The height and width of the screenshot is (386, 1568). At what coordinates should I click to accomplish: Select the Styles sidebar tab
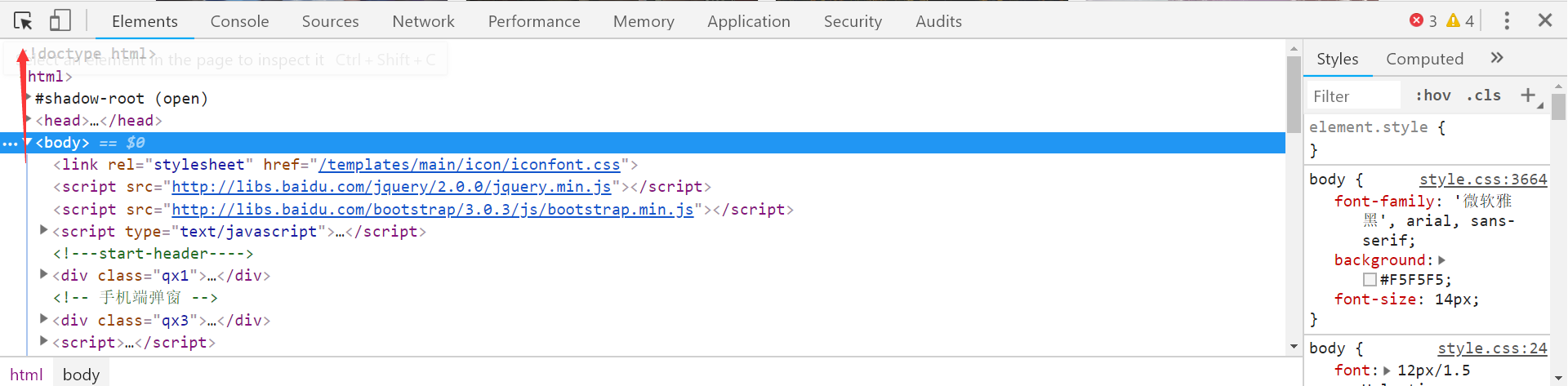(1338, 59)
